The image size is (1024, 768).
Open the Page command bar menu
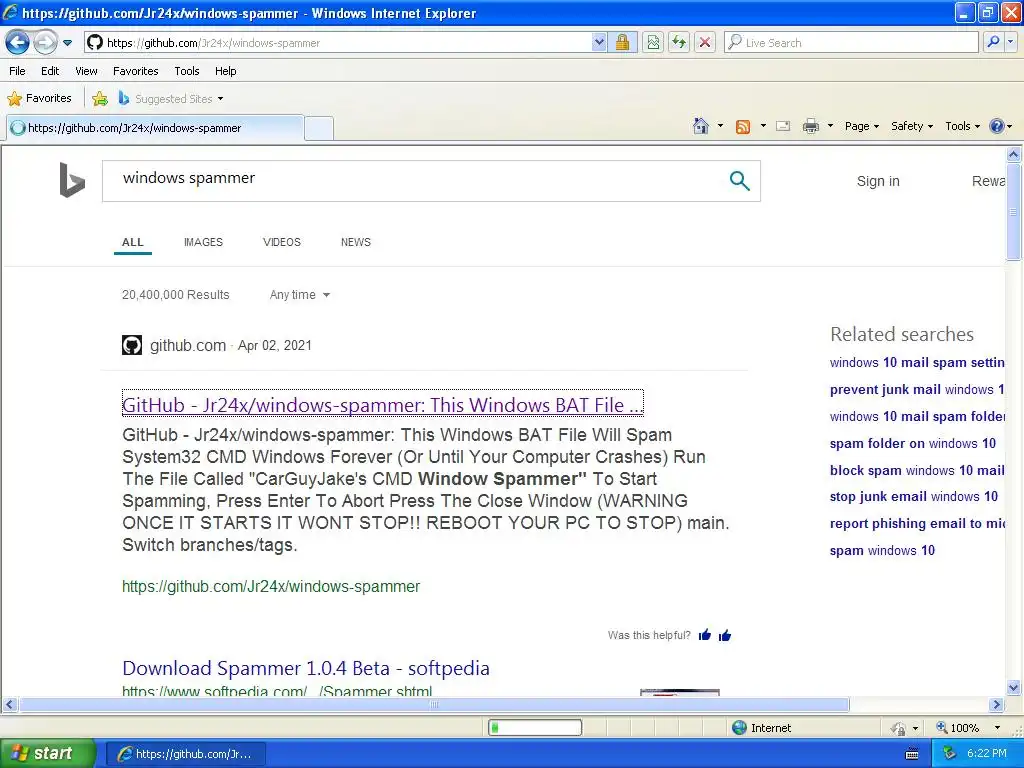[861, 126]
